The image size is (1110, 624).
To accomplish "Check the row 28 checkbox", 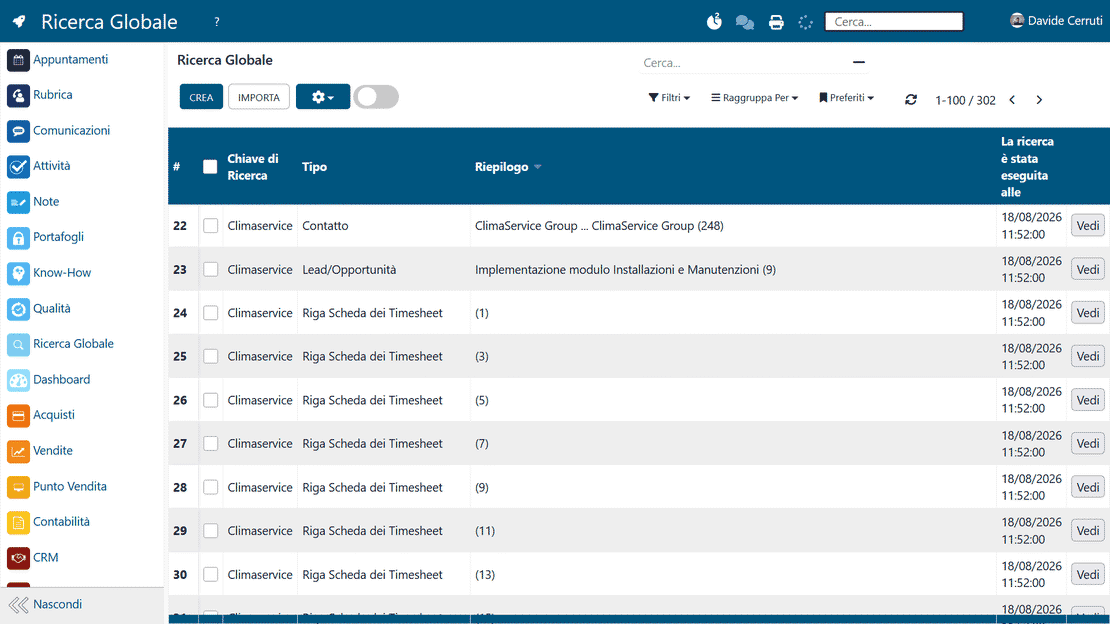I will click(x=210, y=487).
